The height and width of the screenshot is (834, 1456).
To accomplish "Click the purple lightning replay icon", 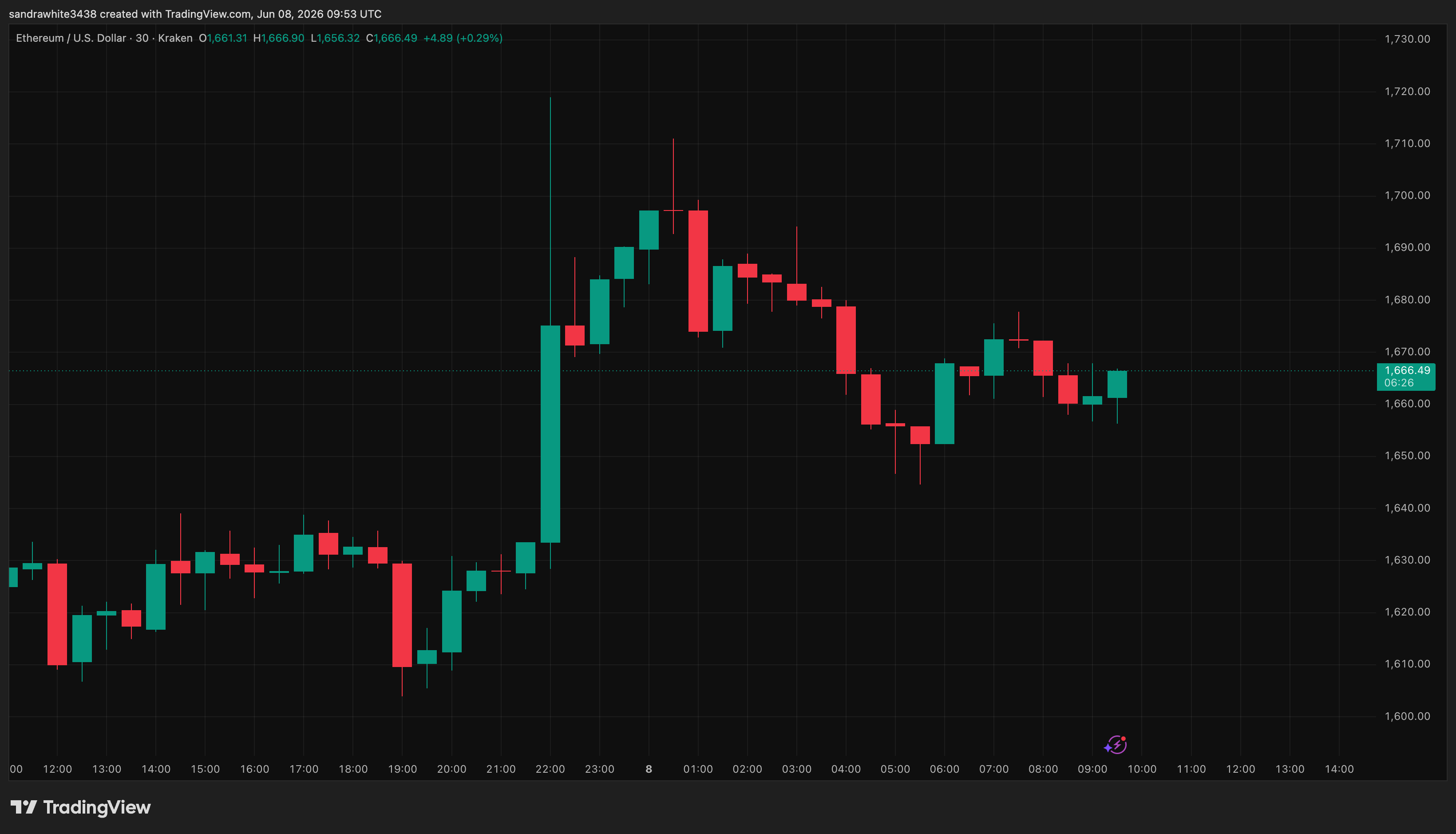I will 1116,745.
